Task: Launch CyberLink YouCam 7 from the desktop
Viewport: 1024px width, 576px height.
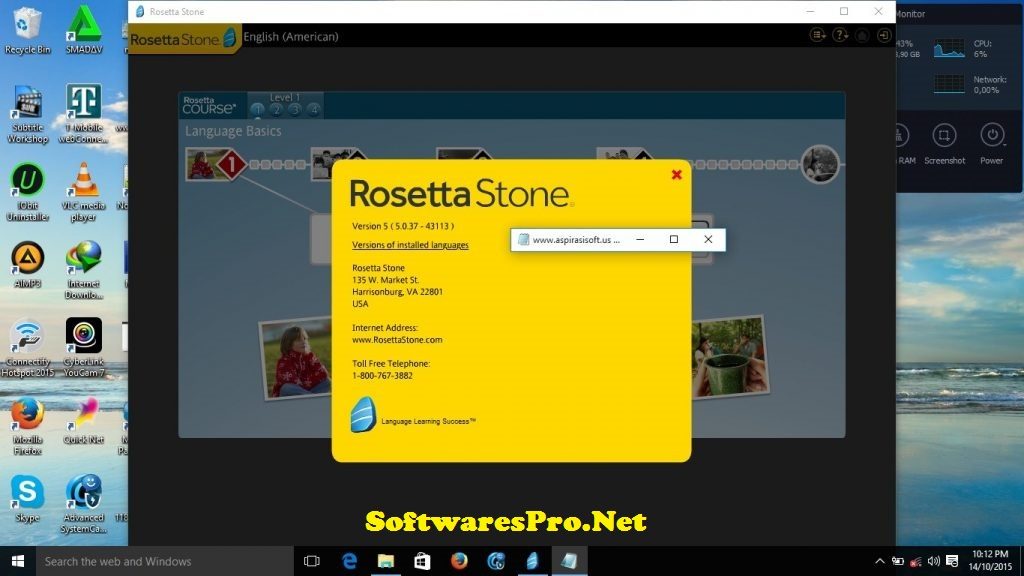Action: click(x=83, y=336)
